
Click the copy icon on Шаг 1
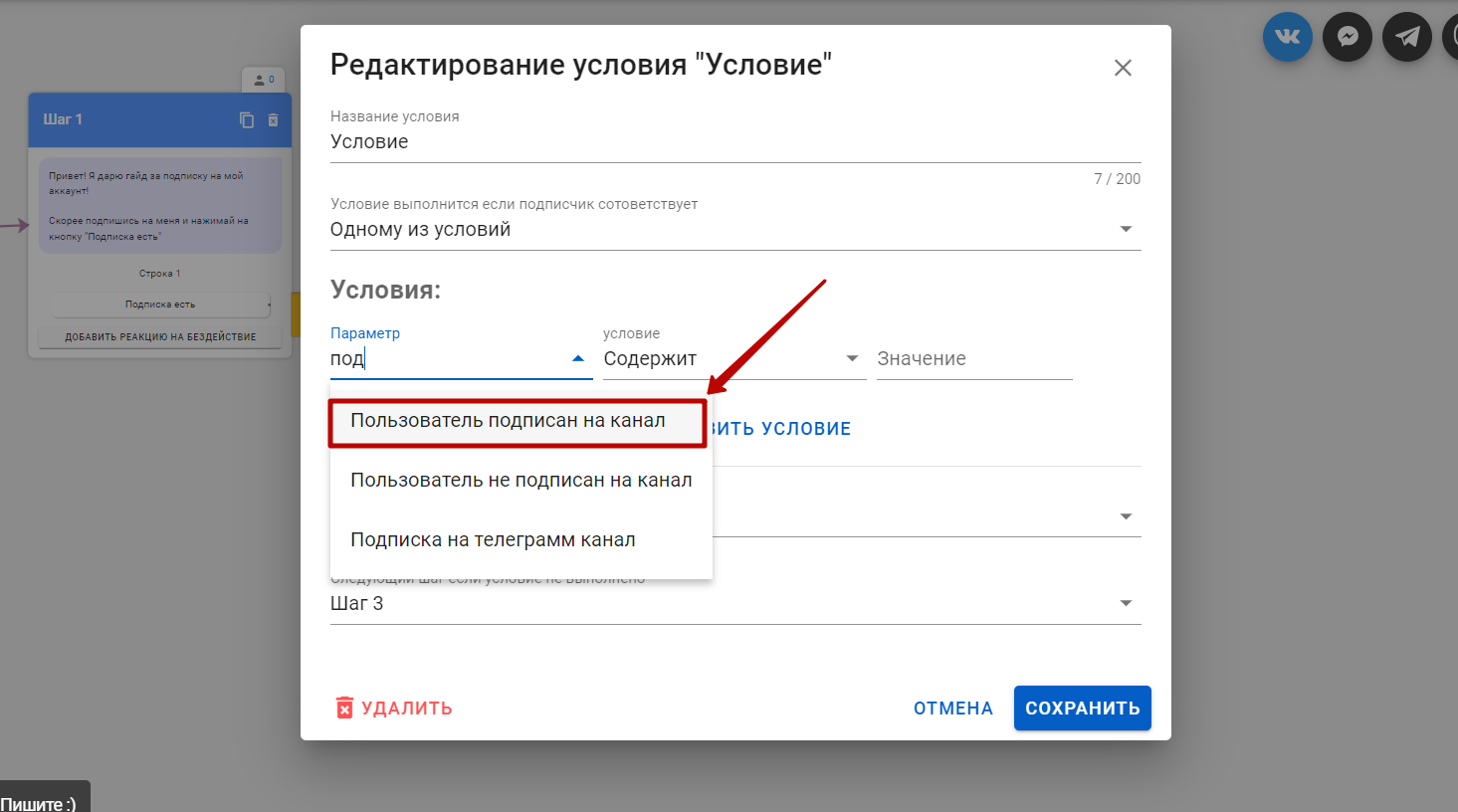click(247, 119)
